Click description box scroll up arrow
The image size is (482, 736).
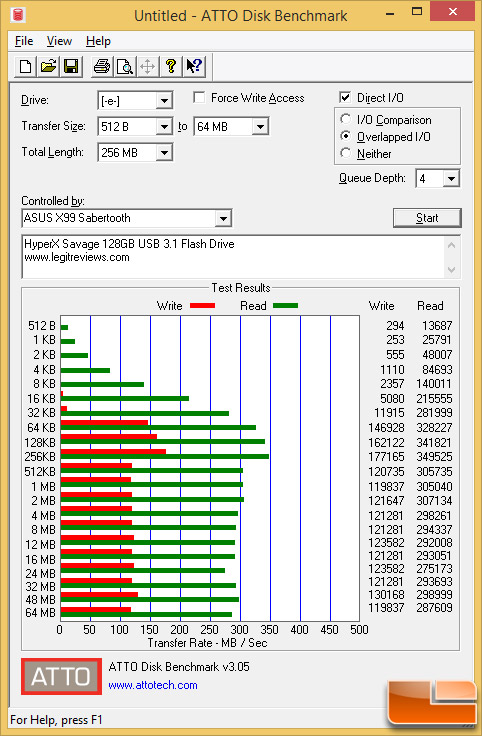pos(451,245)
